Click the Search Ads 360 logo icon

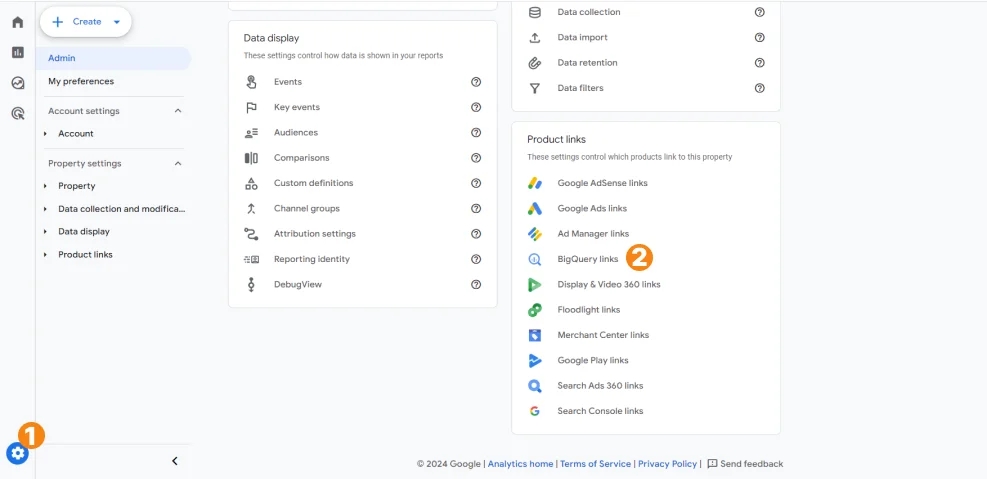534,386
